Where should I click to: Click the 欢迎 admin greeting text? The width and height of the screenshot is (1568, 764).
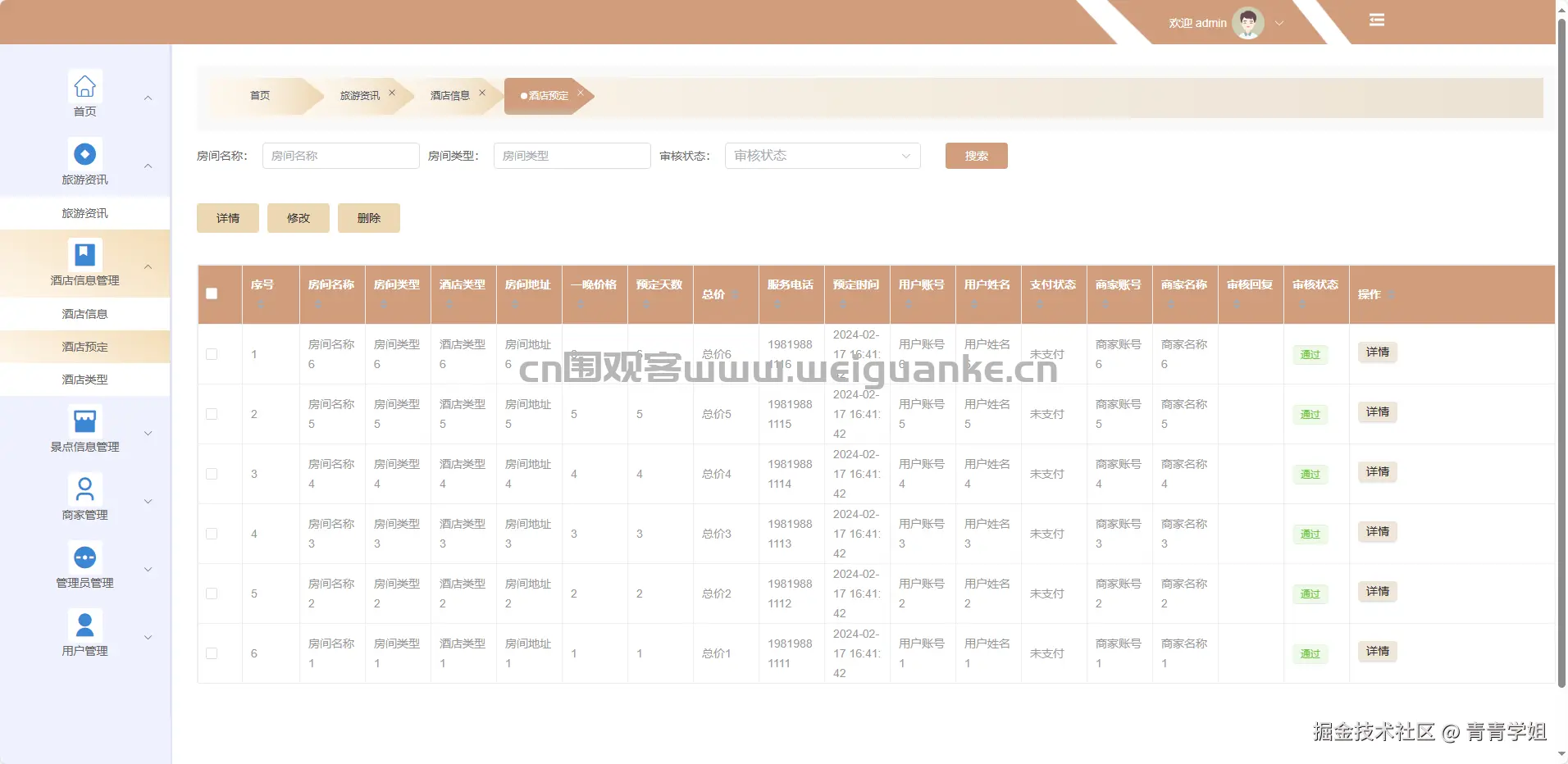tap(1197, 23)
